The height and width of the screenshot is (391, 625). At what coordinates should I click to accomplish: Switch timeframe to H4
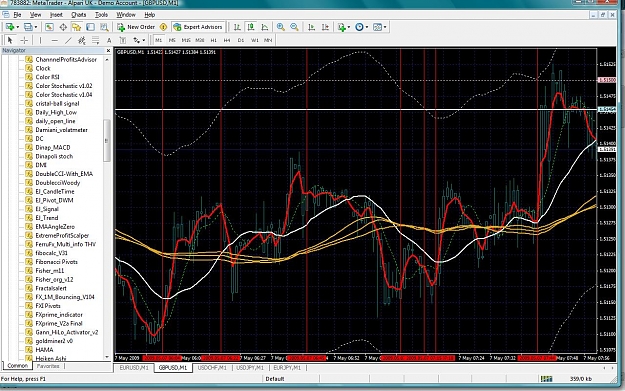click(227, 40)
